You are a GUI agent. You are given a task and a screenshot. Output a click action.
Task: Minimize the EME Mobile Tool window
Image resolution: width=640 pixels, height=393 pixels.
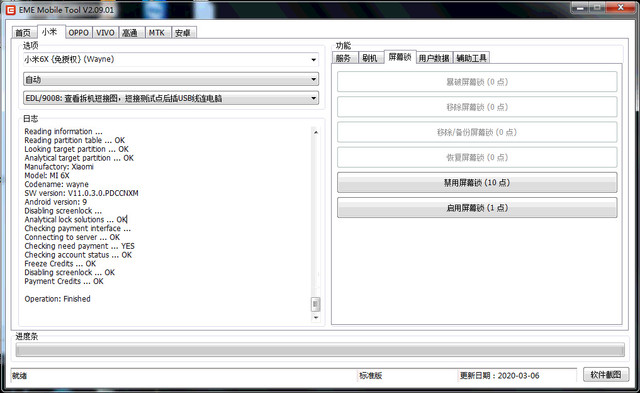pos(579,7)
